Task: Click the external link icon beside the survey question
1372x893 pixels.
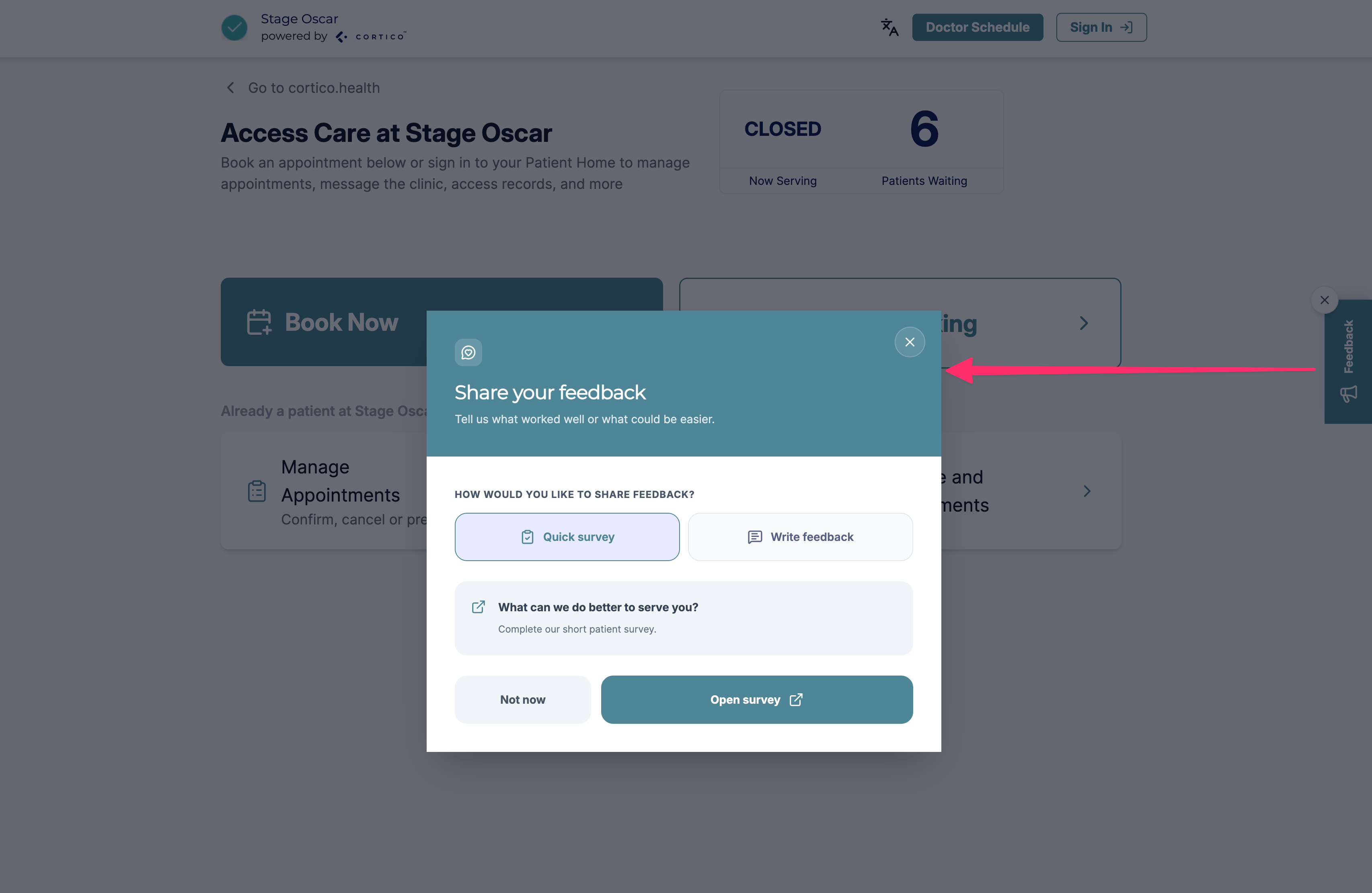Action: 478,607
